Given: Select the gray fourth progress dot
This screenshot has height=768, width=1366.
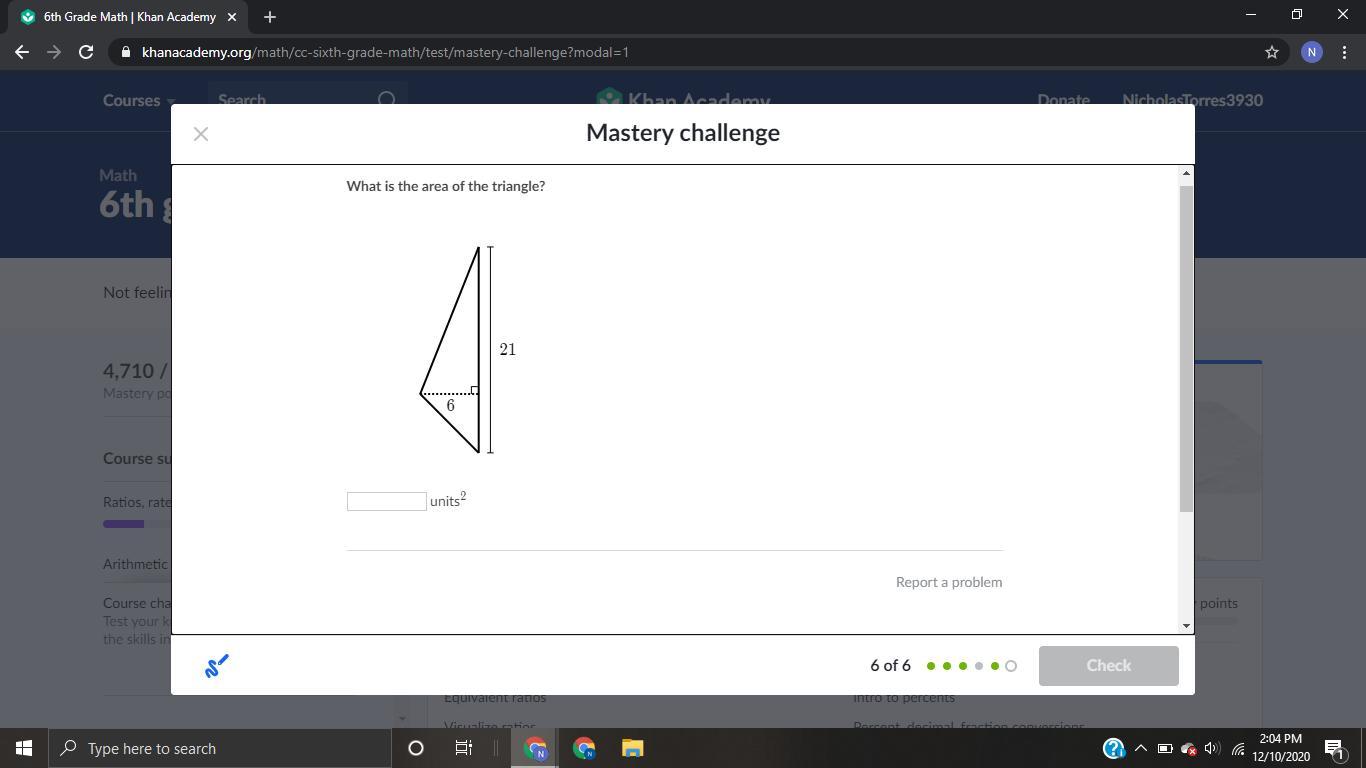Looking at the screenshot, I should coord(979,666).
